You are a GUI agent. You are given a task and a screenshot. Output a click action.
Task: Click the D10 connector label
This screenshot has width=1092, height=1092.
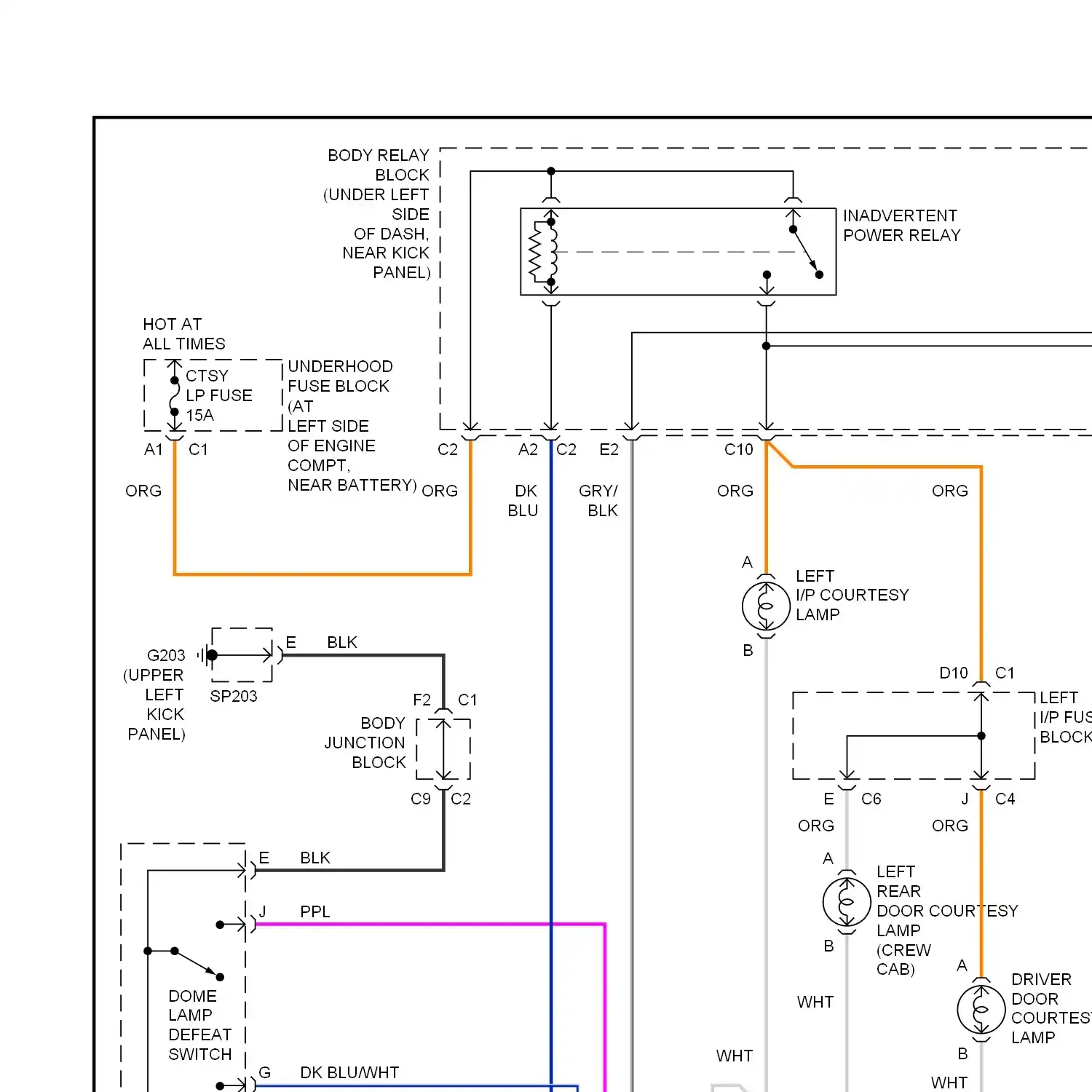pyautogui.click(x=954, y=673)
